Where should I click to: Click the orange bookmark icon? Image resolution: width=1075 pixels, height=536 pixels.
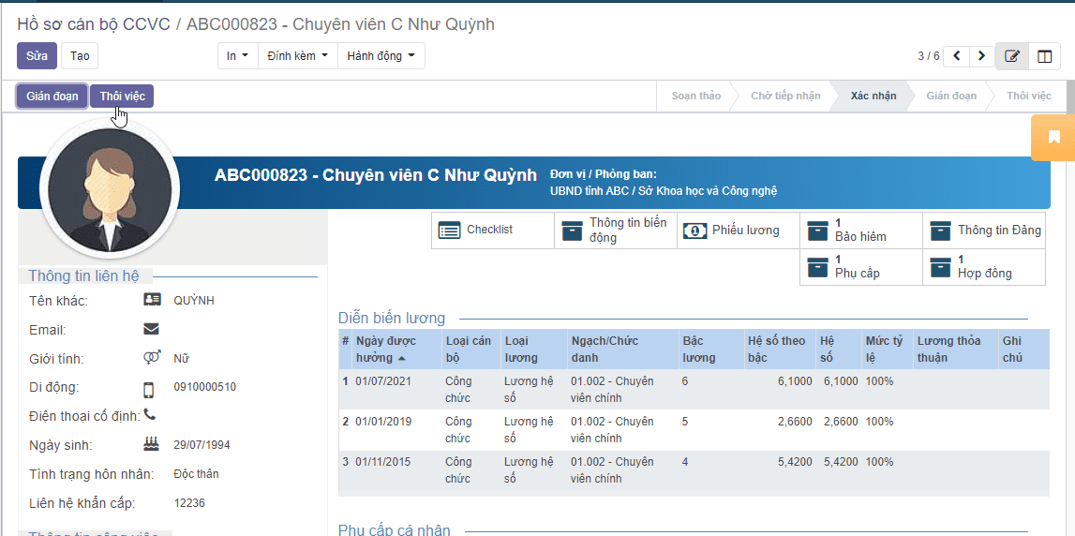click(1053, 138)
